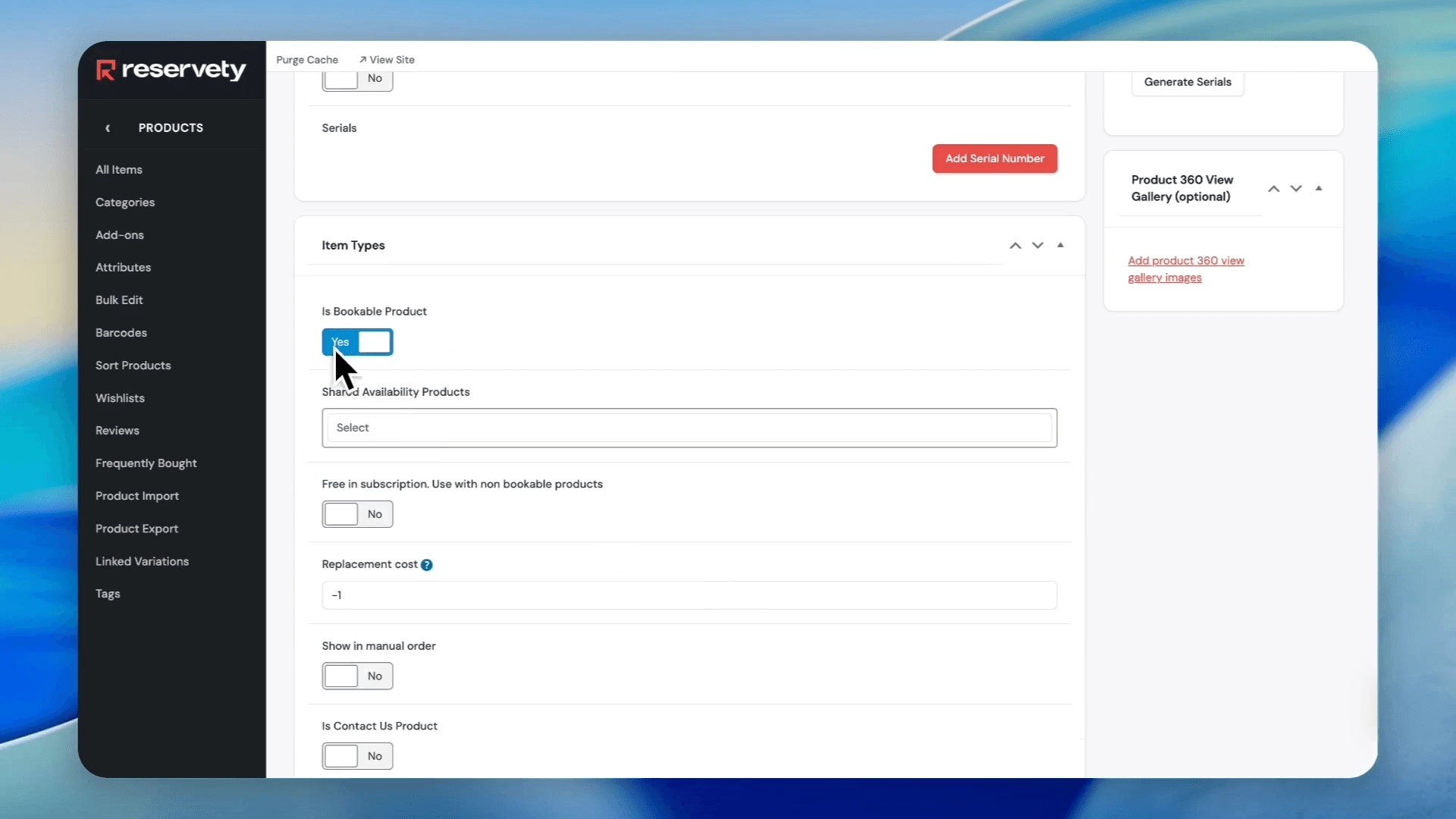Screen dimensions: 1456x819
Task: Move Product 360 View Gallery panel up
Action: (x=1274, y=189)
